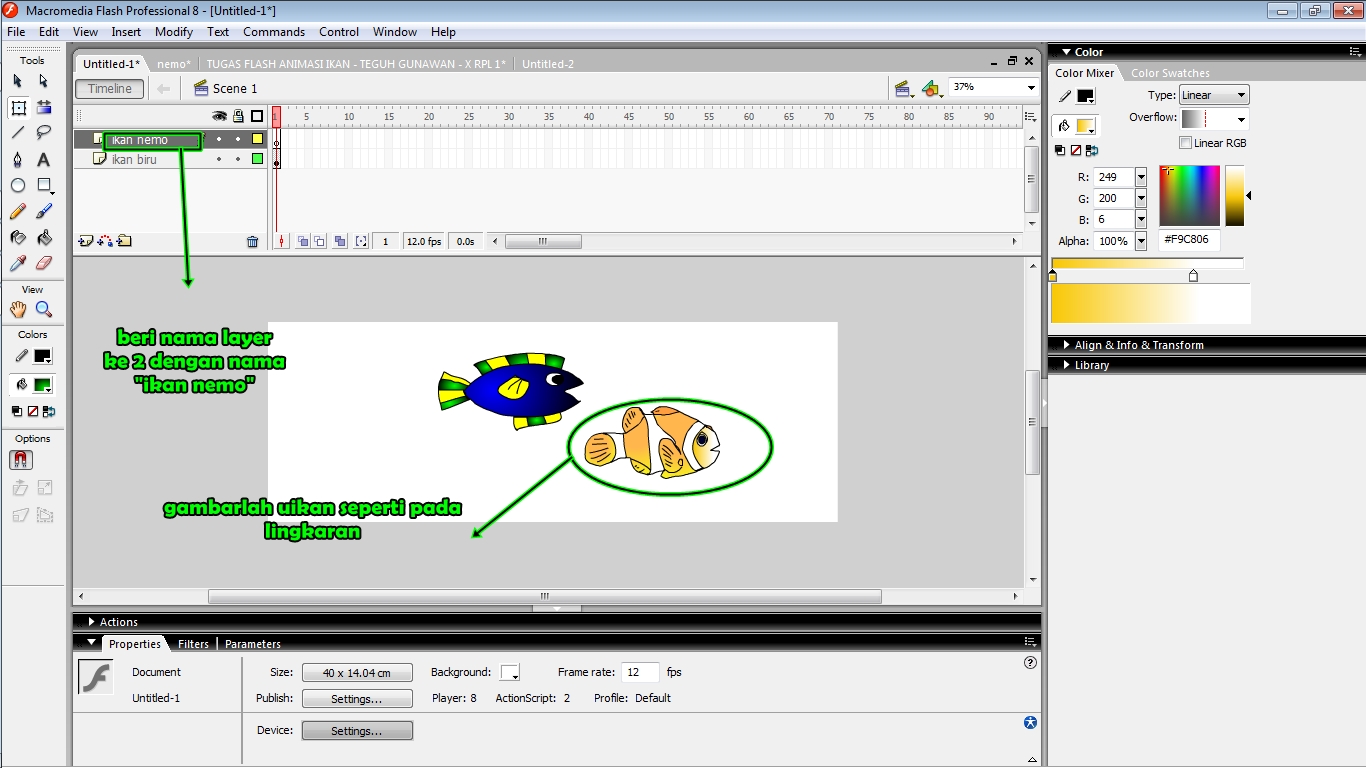Activate the Eraser tool
This screenshot has width=1366, height=768.
(44, 264)
